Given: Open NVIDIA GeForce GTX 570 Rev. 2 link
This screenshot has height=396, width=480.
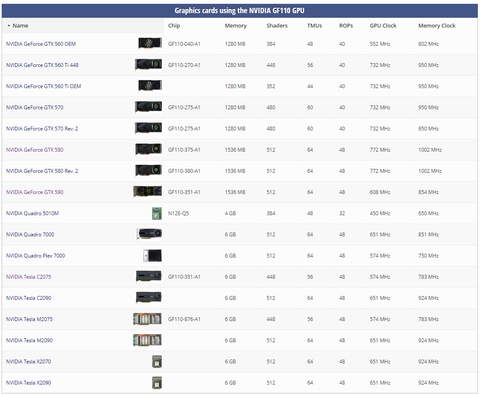Looking at the screenshot, I should [x=42, y=129].
